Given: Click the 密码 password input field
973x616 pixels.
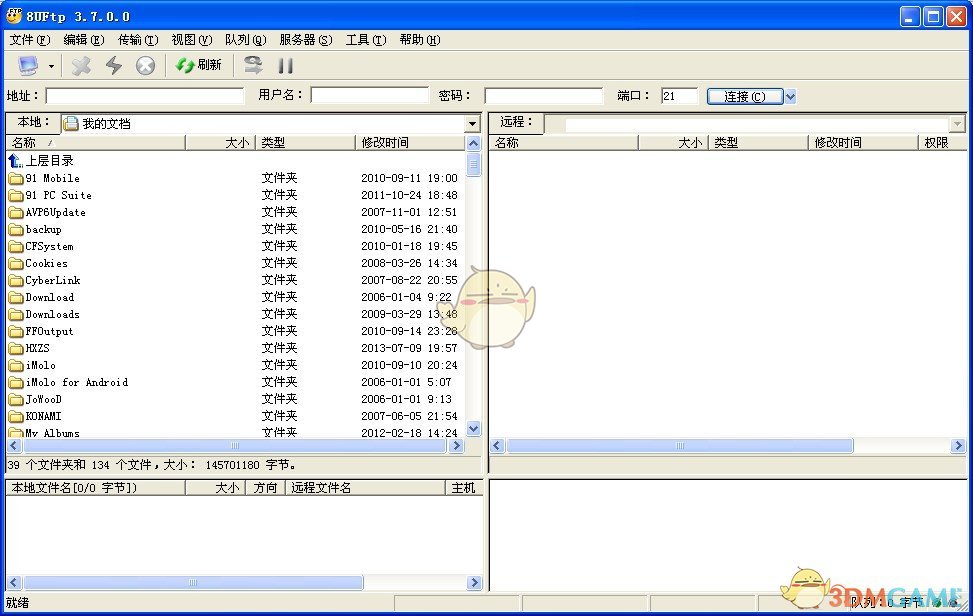Looking at the screenshot, I should point(545,94).
